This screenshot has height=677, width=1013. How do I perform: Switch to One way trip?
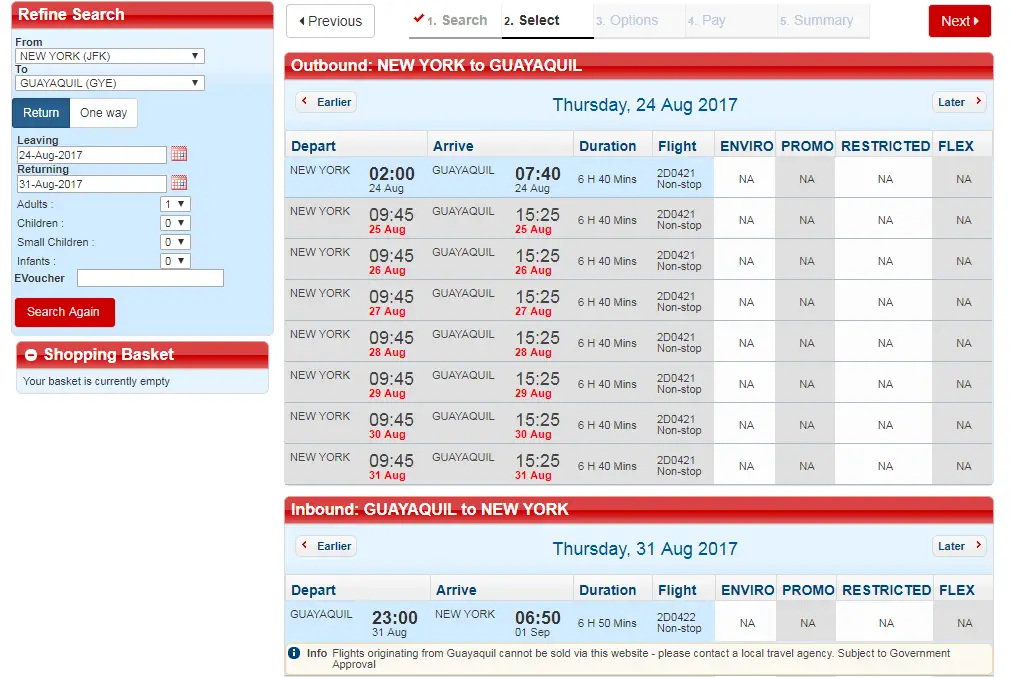(x=104, y=113)
